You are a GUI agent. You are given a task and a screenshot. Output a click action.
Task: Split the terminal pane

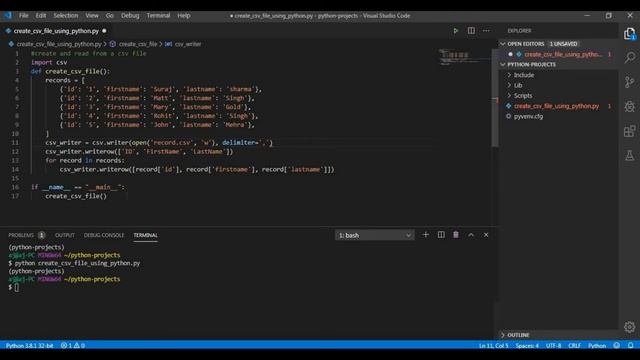click(x=441, y=235)
